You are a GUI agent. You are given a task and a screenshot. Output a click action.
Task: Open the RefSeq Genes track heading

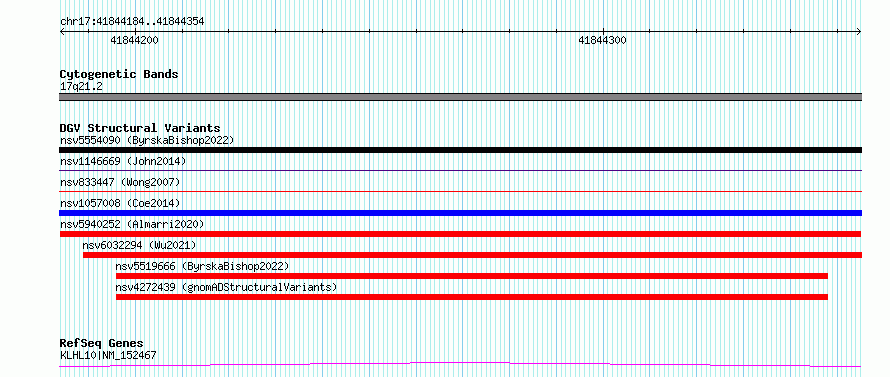pos(101,343)
